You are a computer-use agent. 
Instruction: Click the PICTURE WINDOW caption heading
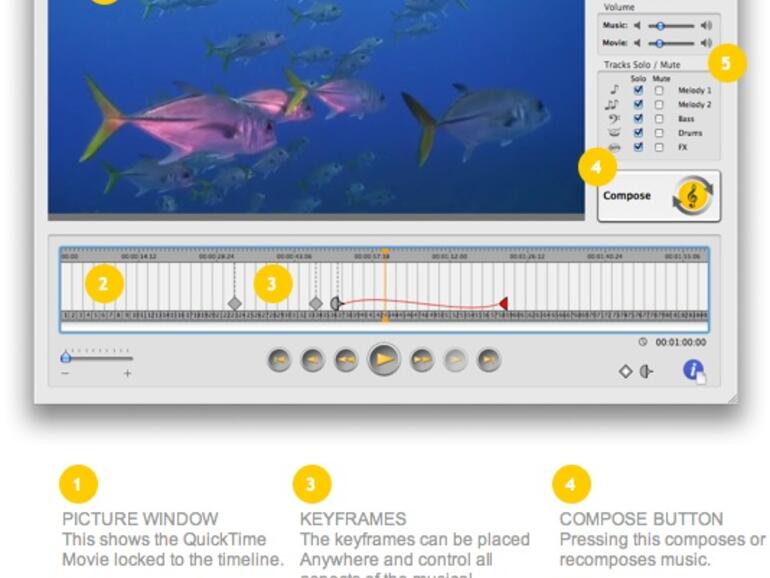pyautogui.click(x=140, y=519)
